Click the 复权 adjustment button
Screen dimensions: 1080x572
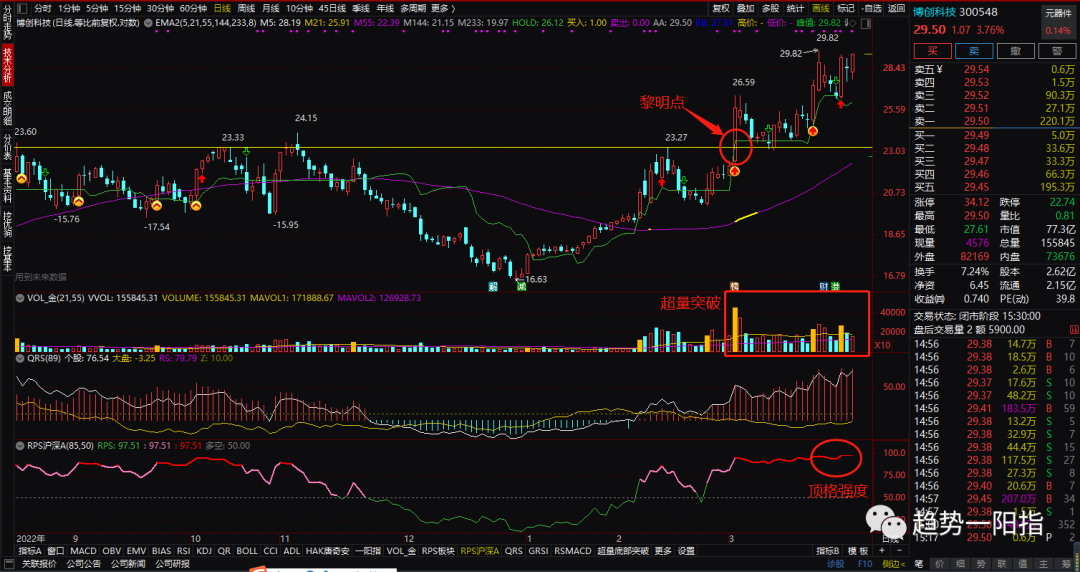pos(721,8)
